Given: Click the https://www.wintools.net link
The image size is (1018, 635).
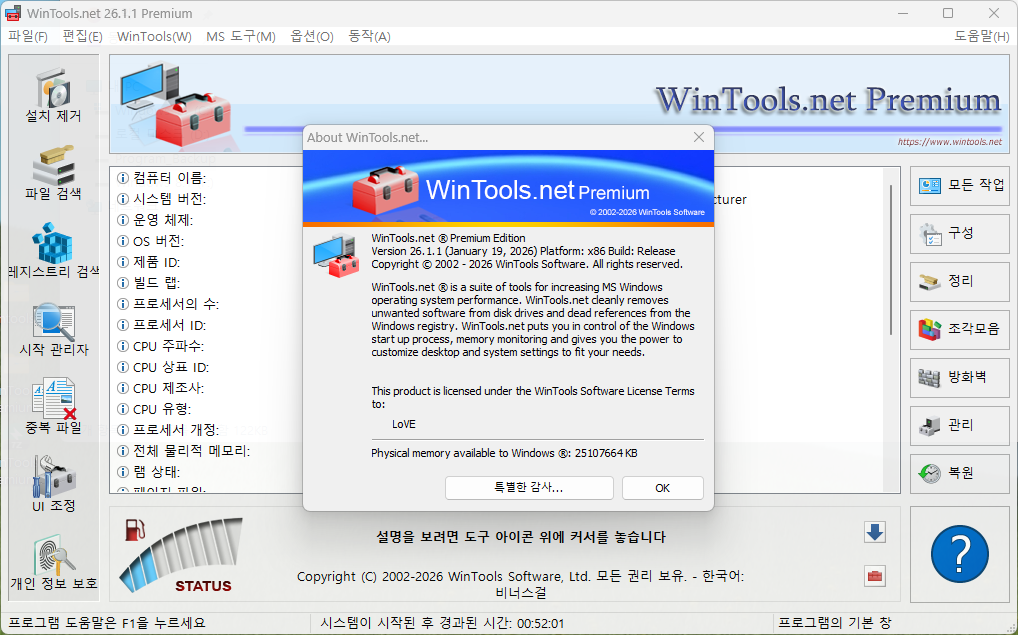Looking at the screenshot, I should tap(949, 142).
